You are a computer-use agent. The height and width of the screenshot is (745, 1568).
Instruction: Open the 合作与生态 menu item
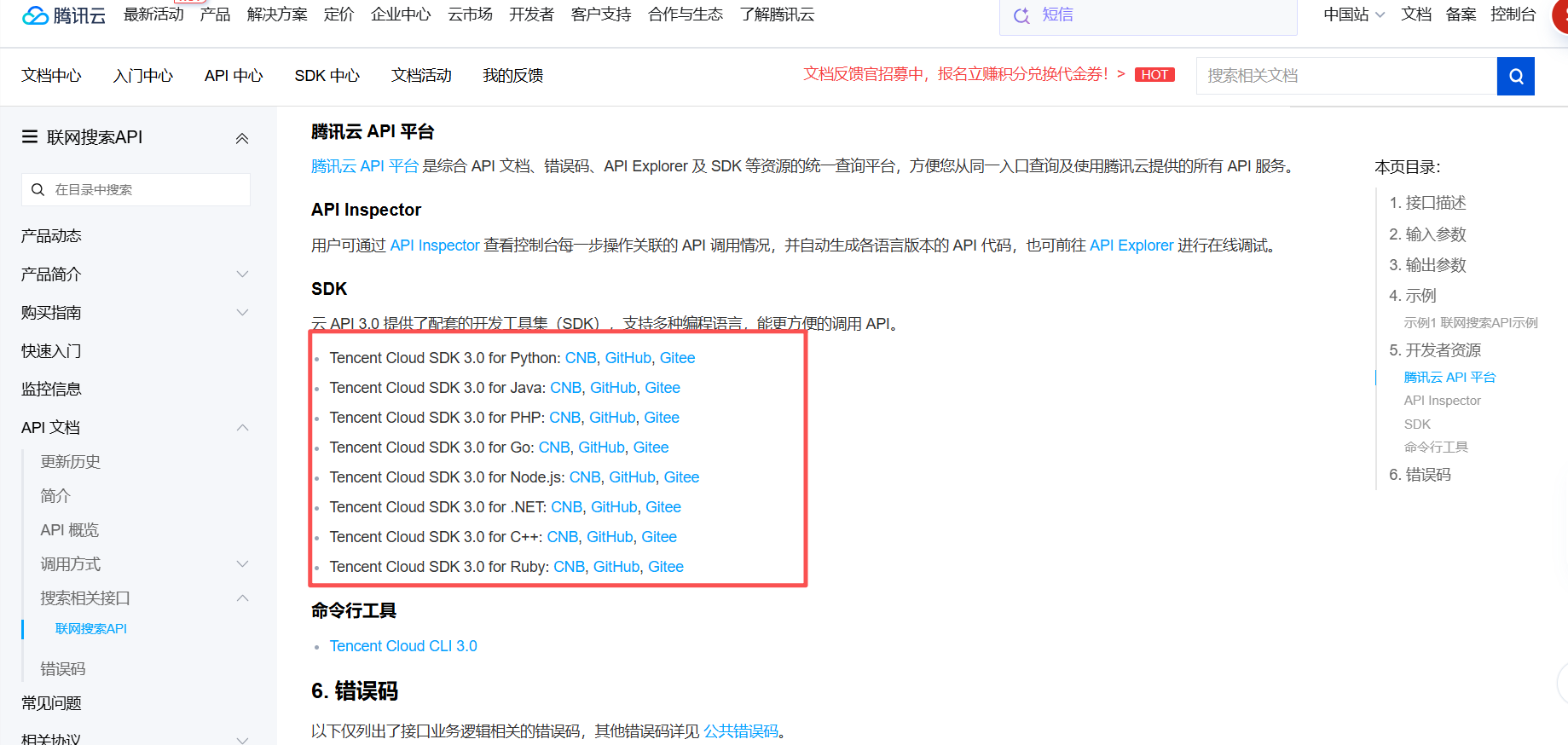pyautogui.click(x=686, y=14)
